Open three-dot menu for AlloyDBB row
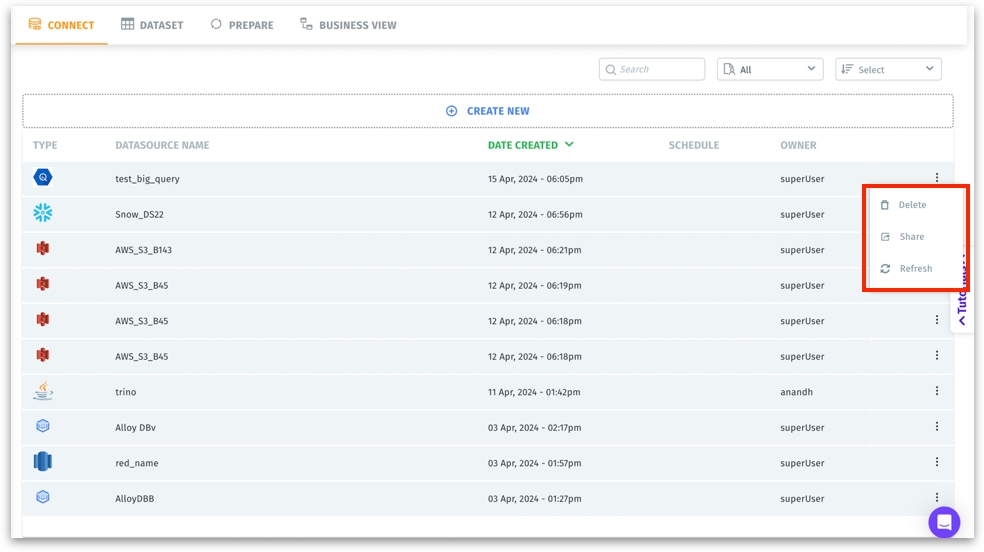Screen dimensions: 984x552 [936, 497]
